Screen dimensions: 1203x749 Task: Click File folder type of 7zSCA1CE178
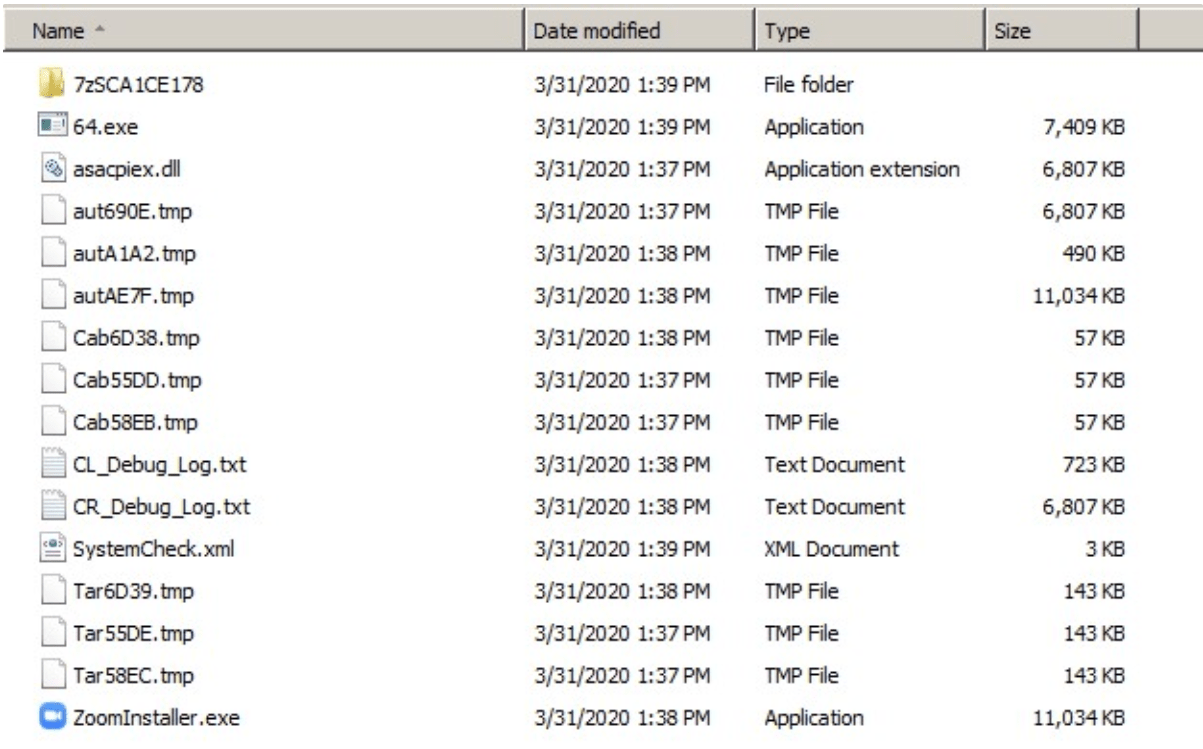[x=810, y=85]
